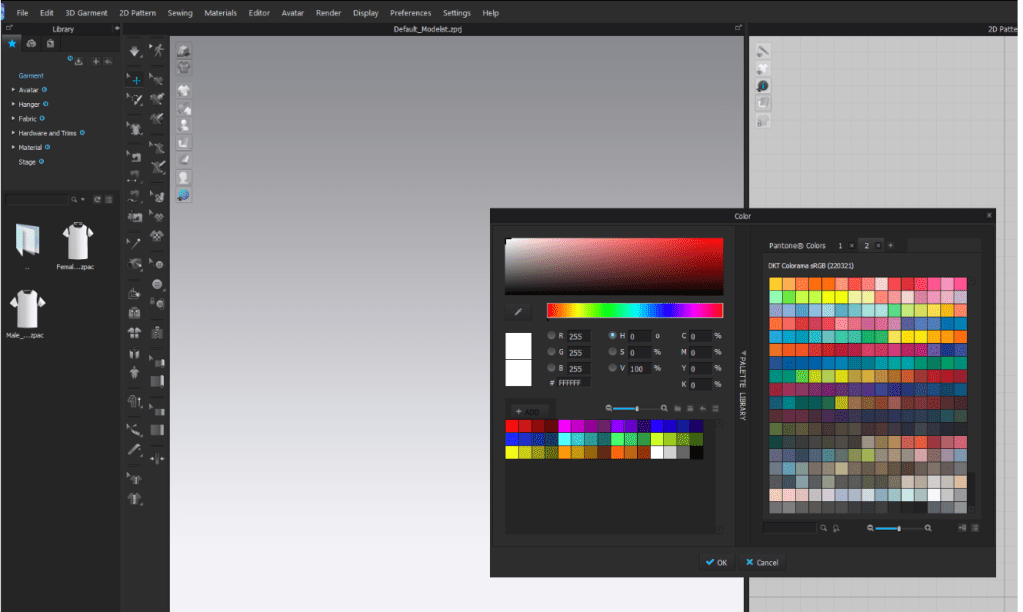1023x612 pixels.
Task: Click the rainbow hue slider bar
Action: 634,311
